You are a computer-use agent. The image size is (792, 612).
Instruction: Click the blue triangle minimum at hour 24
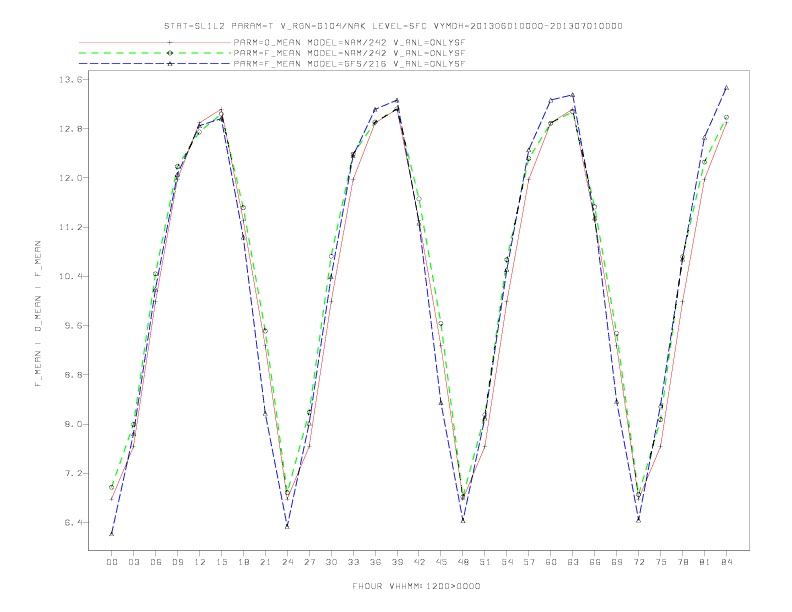coord(287,526)
